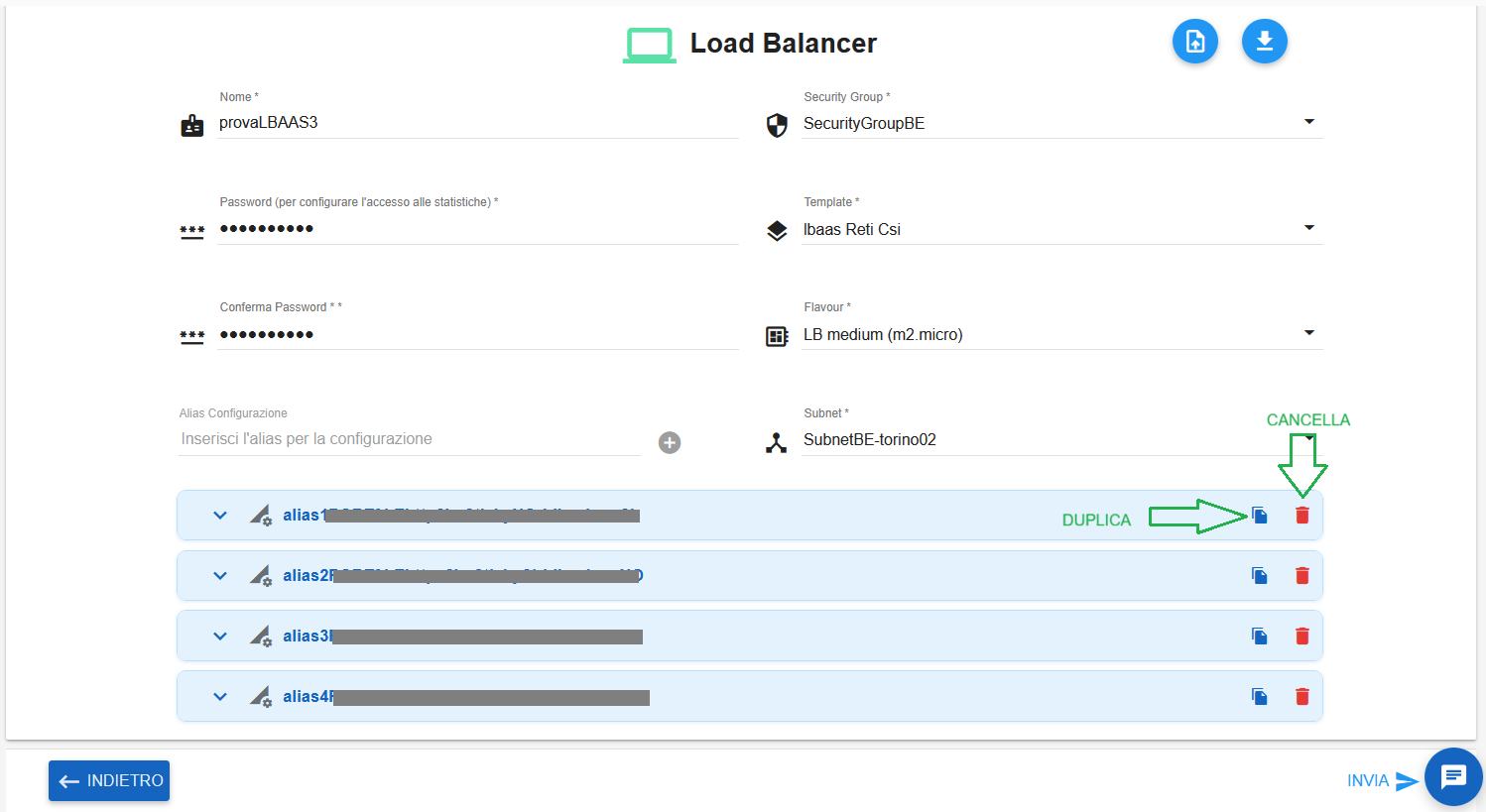Open the Subnet dropdown showing SubnetBE-torino02

click(x=1062, y=440)
